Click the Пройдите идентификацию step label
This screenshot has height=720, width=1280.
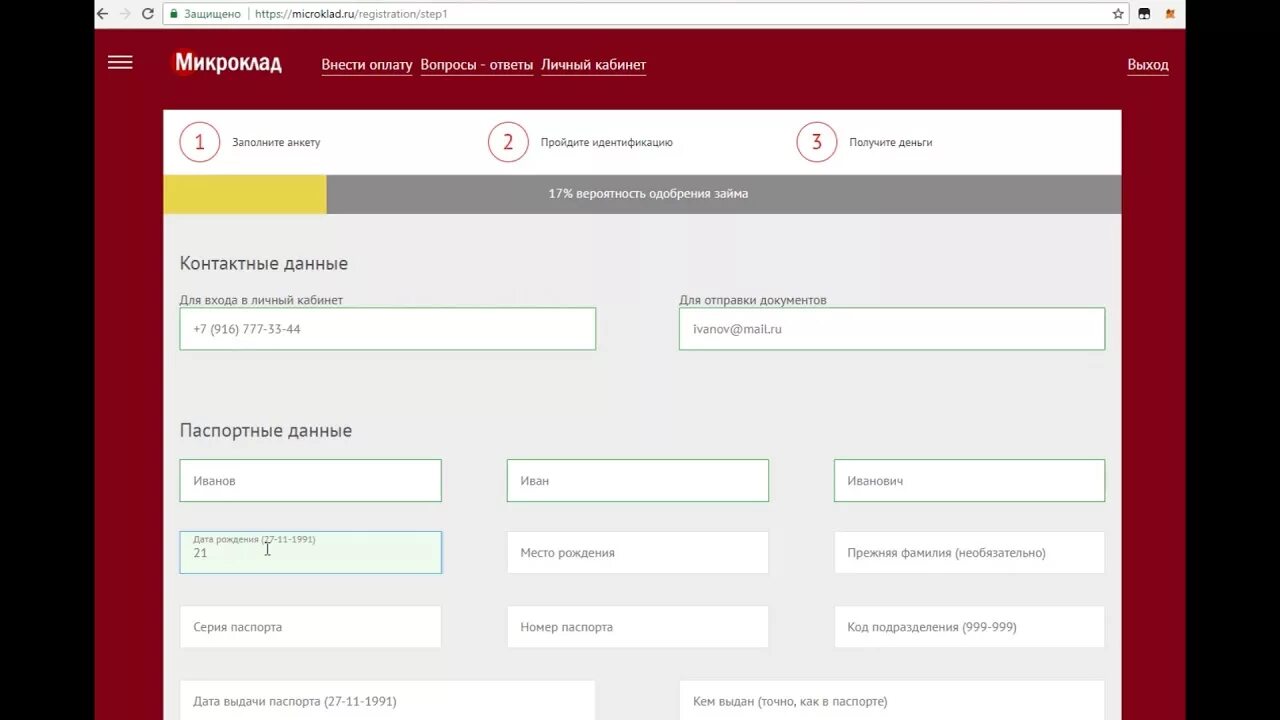(x=607, y=143)
